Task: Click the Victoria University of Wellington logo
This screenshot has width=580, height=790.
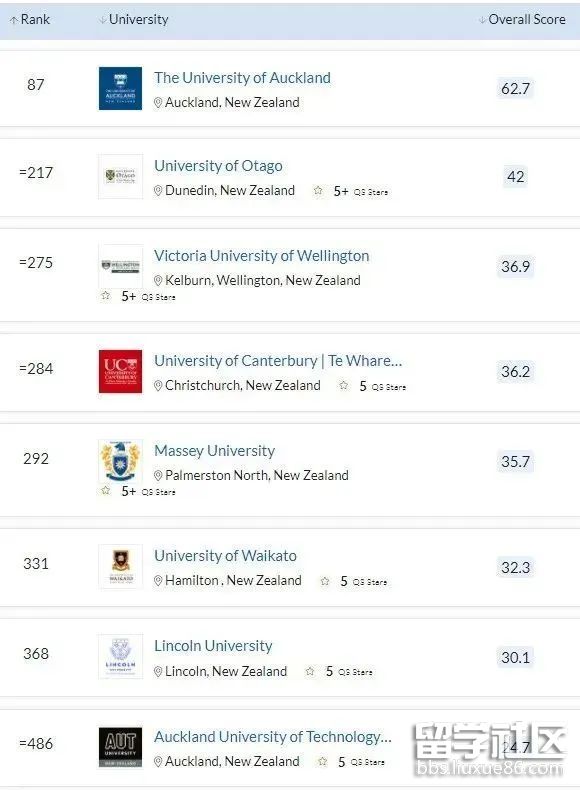Action: point(120,266)
